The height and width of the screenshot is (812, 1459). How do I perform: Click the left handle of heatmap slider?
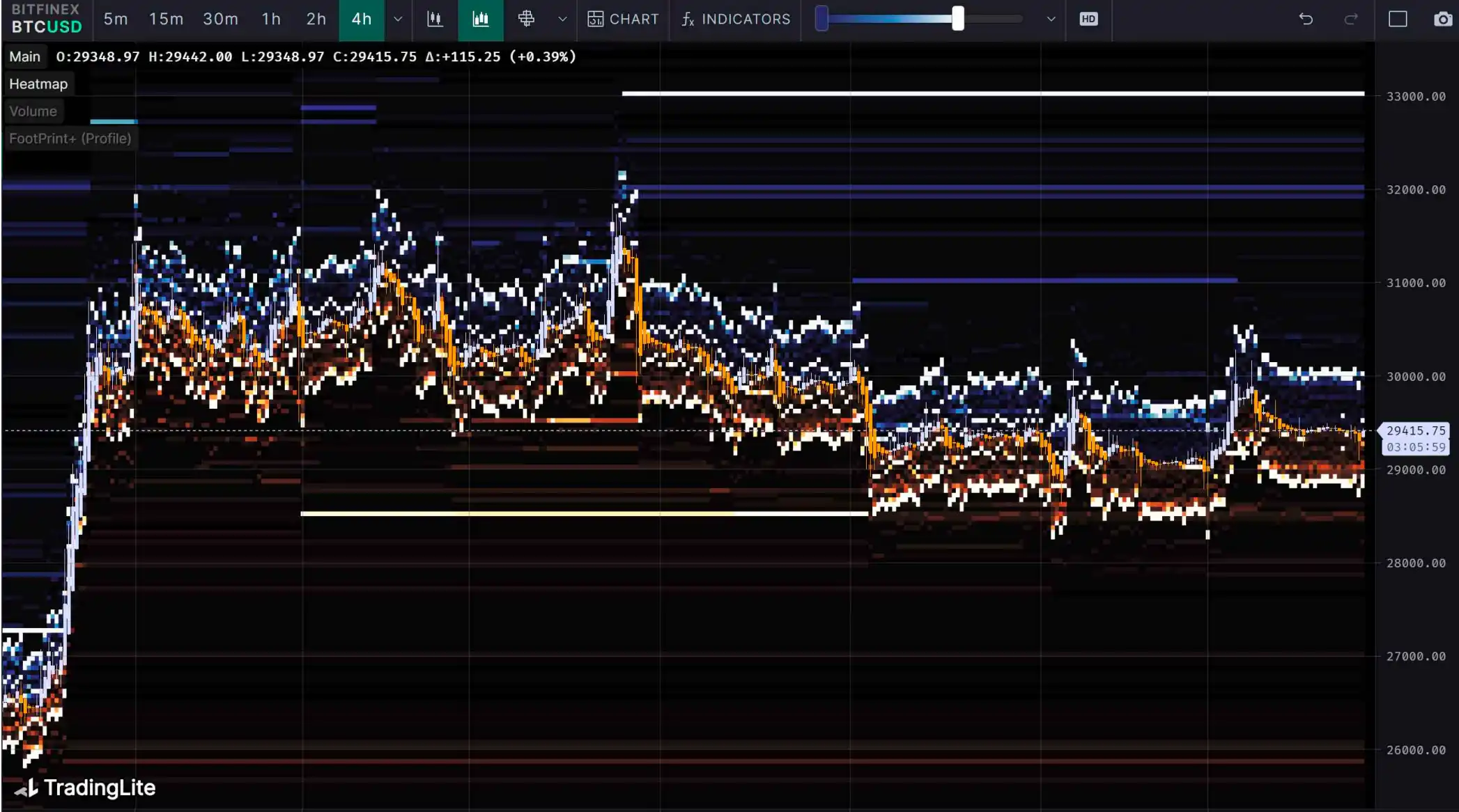(822, 19)
